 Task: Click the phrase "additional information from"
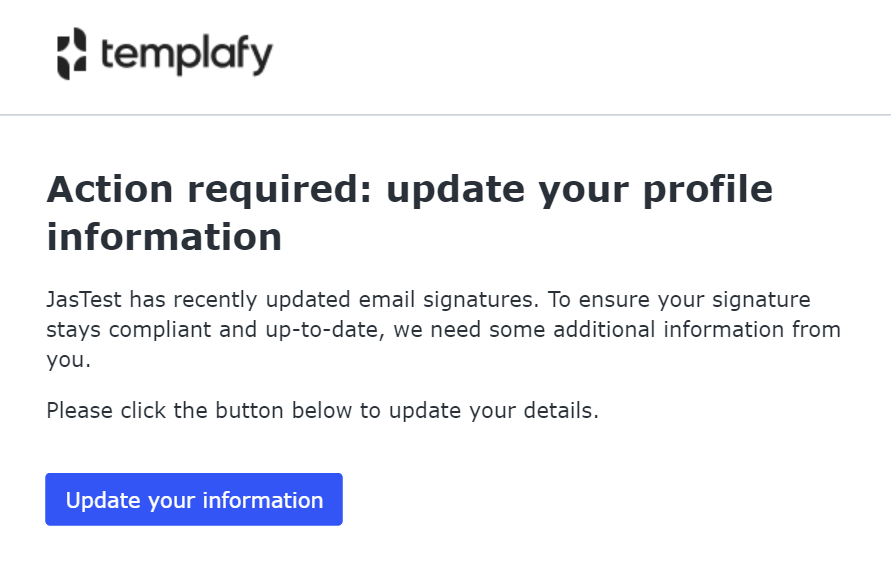697,330
